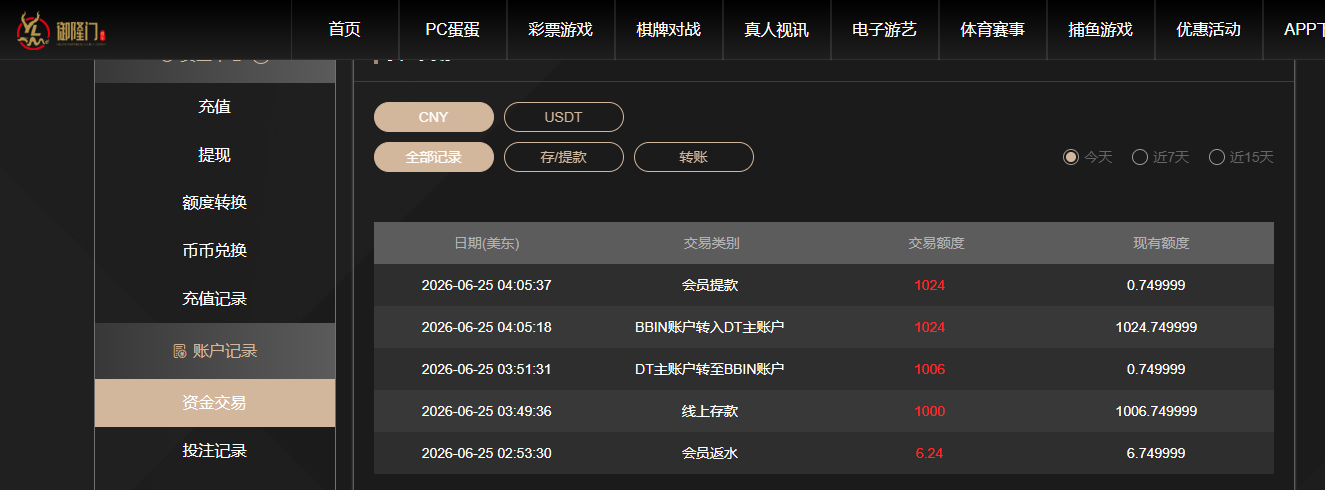The height and width of the screenshot is (490, 1325).
Task: Click the red amount 1006
Action: pos(930,369)
